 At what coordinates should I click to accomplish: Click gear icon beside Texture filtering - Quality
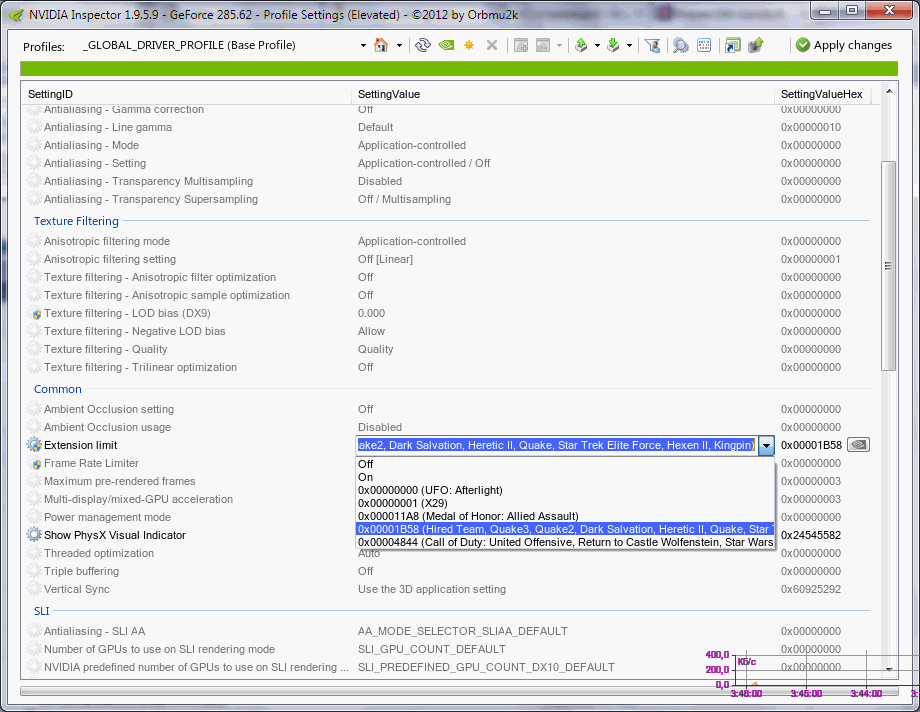34,349
